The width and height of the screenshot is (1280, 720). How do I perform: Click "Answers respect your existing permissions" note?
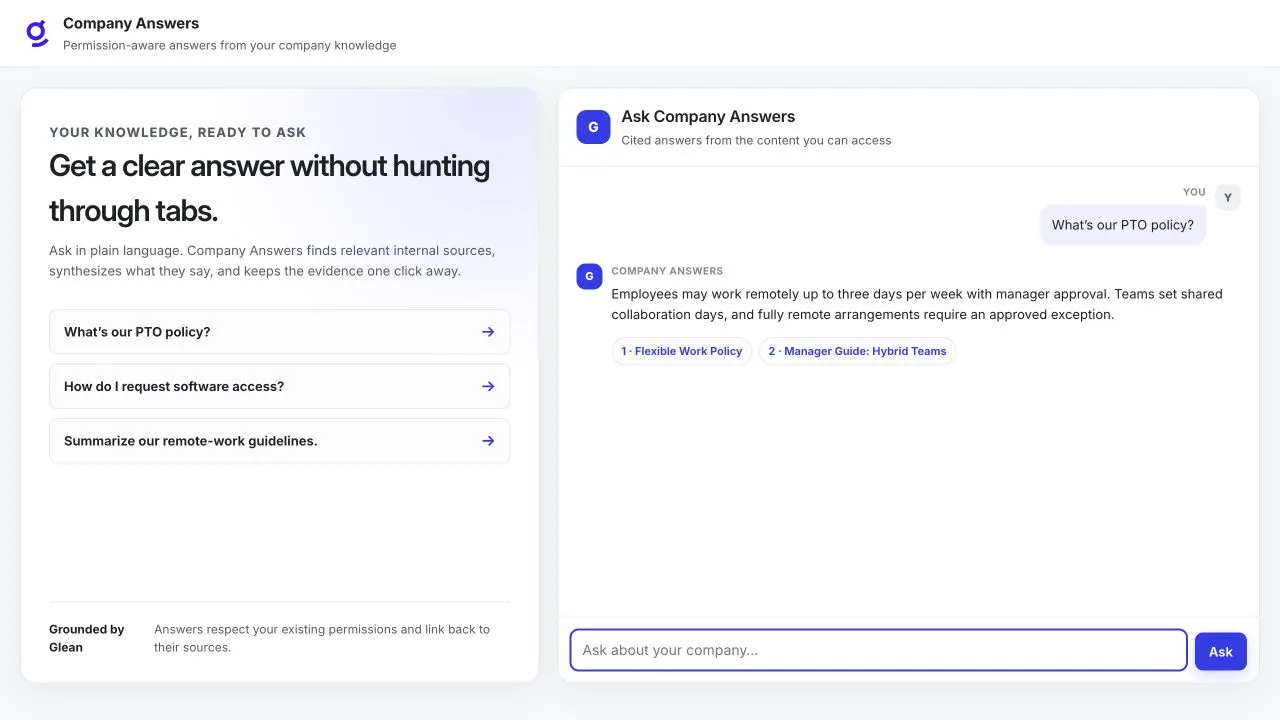[322, 638]
